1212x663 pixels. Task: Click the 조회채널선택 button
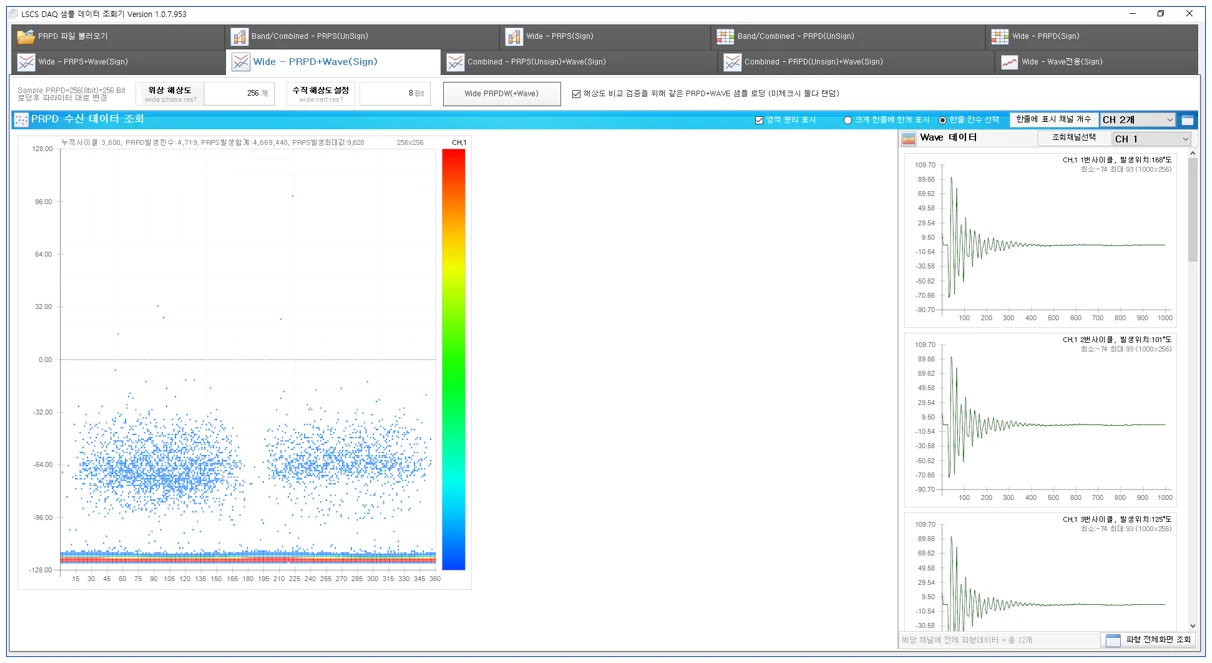pyautogui.click(x=1073, y=138)
